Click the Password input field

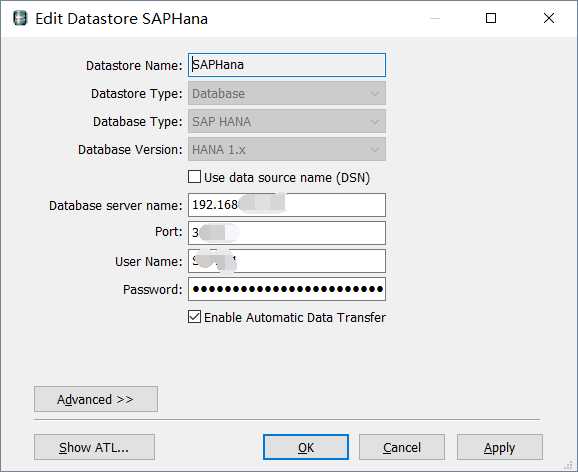coord(287,289)
